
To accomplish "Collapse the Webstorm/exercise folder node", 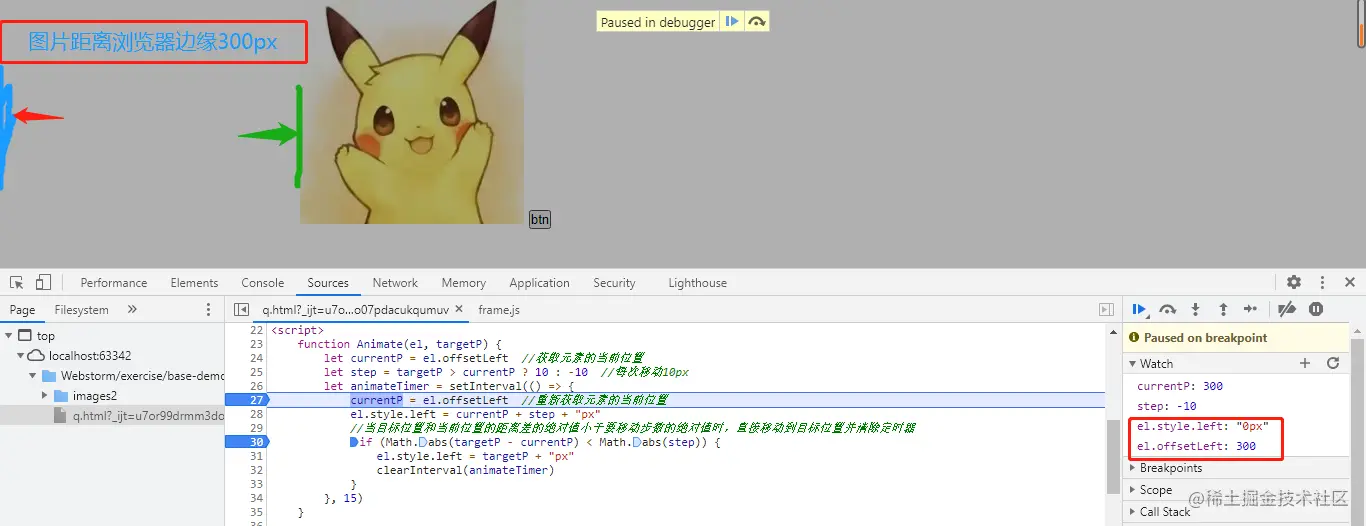I will [34, 376].
